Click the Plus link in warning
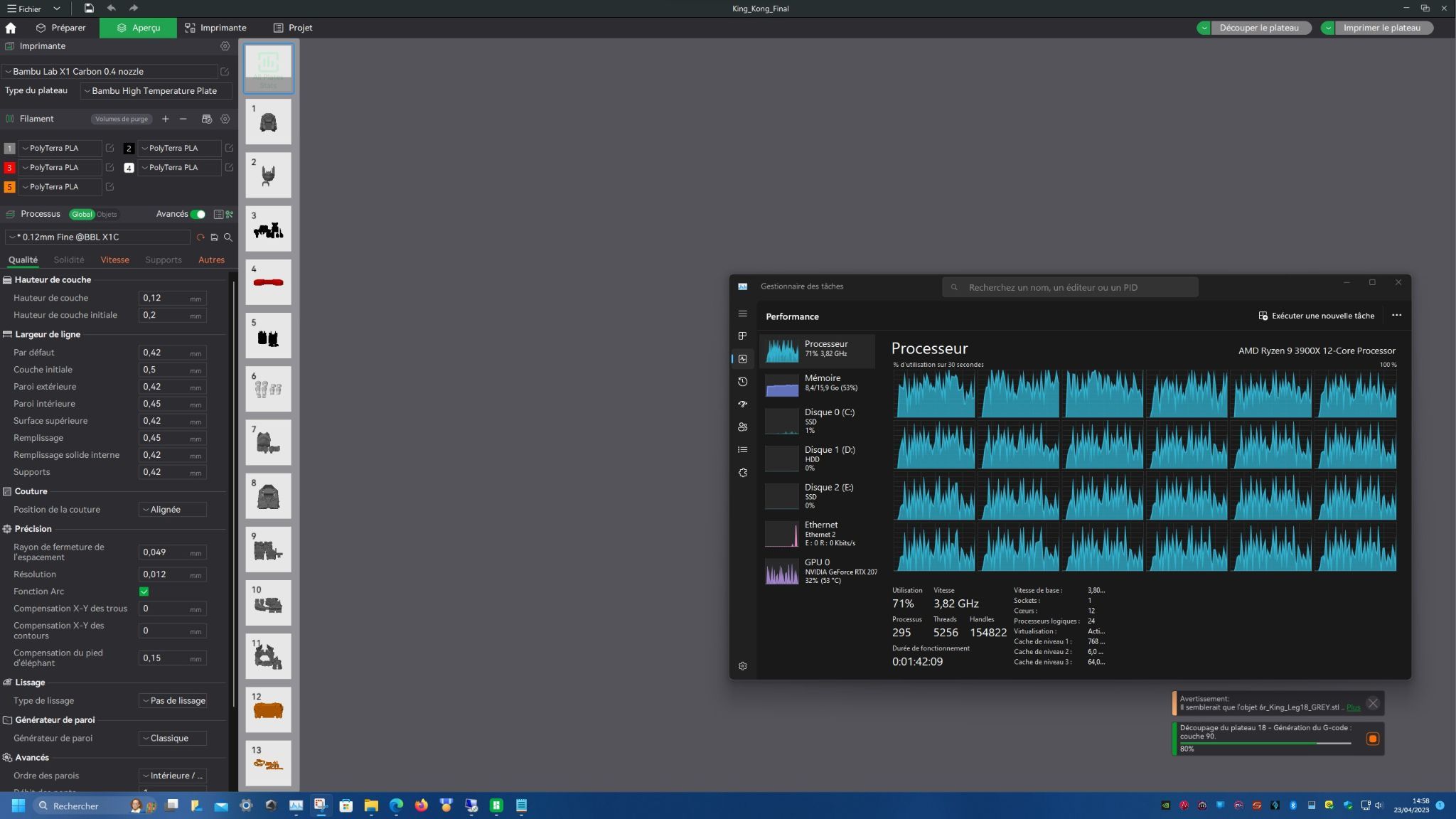Image resolution: width=1456 pixels, height=819 pixels. (x=1353, y=707)
